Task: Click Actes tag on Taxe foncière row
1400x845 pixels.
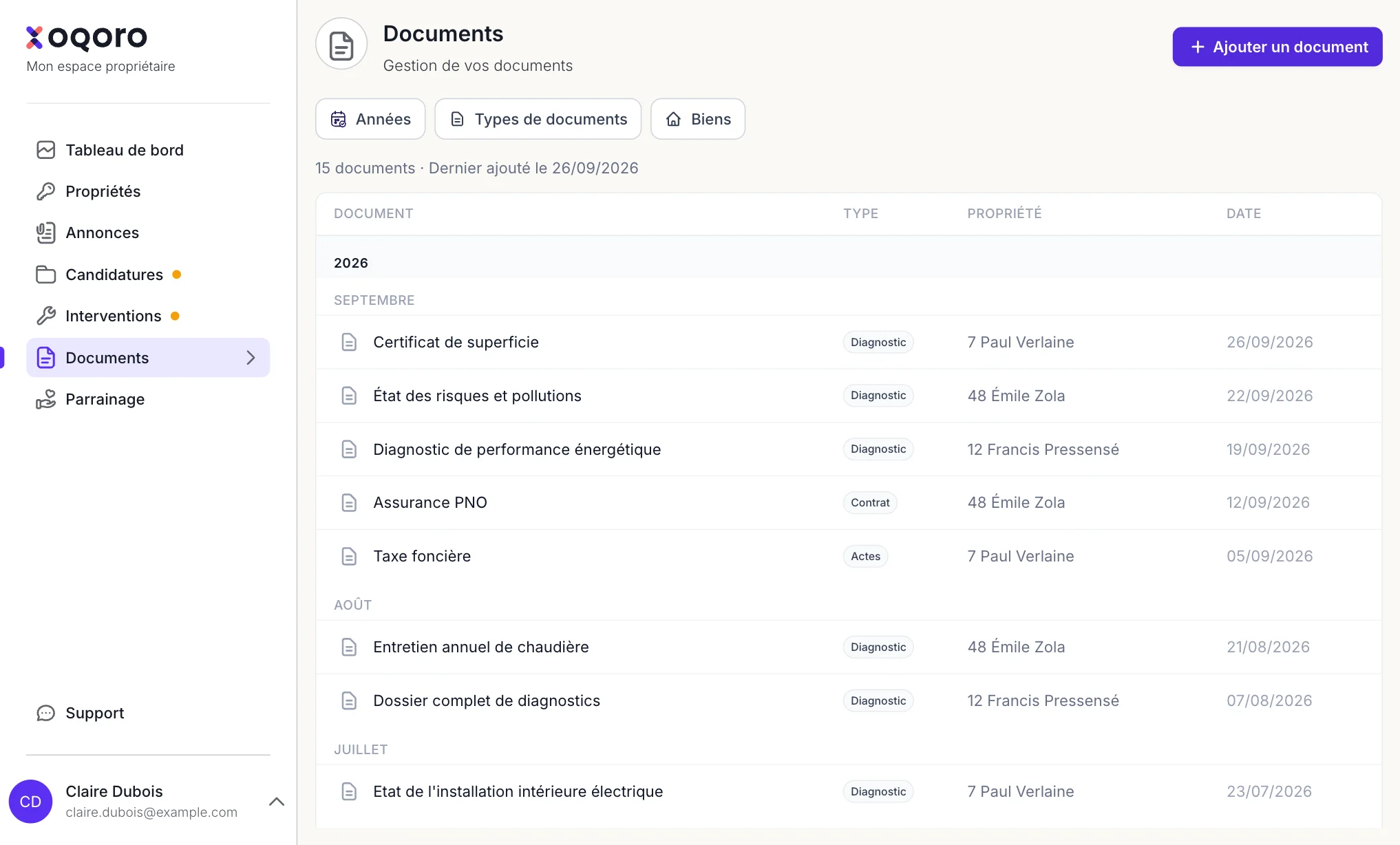Action: coord(865,556)
